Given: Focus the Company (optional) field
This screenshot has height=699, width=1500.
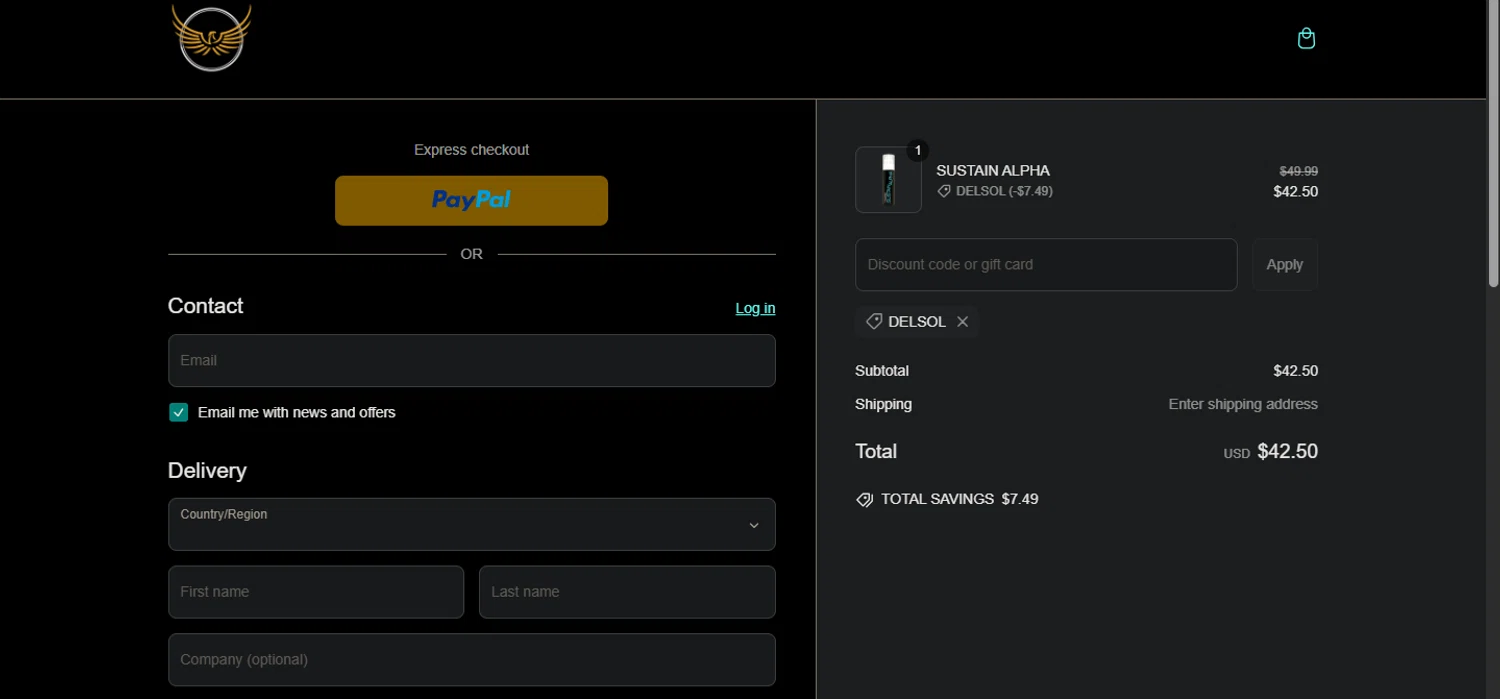Looking at the screenshot, I should [x=472, y=660].
